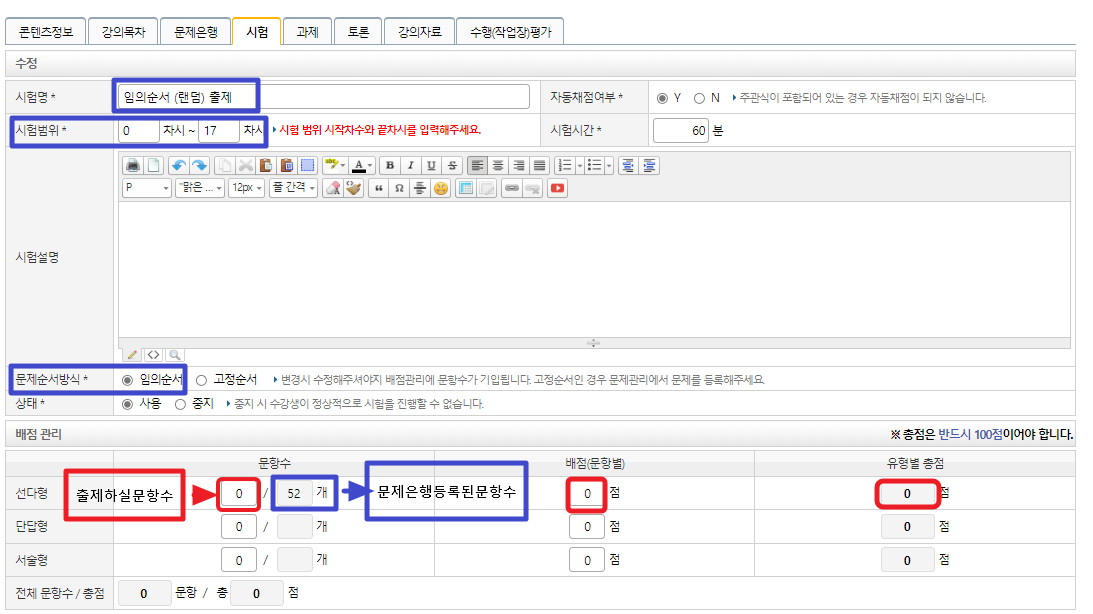Switch to HTML source view button

coord(153,354)
